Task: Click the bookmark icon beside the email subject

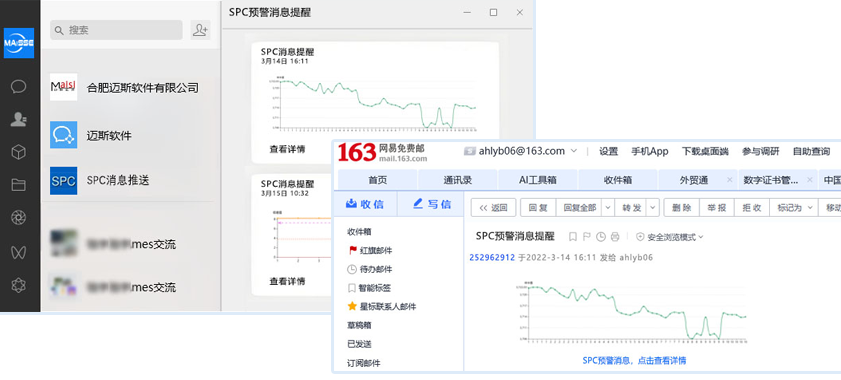Action: pos(573,236)
